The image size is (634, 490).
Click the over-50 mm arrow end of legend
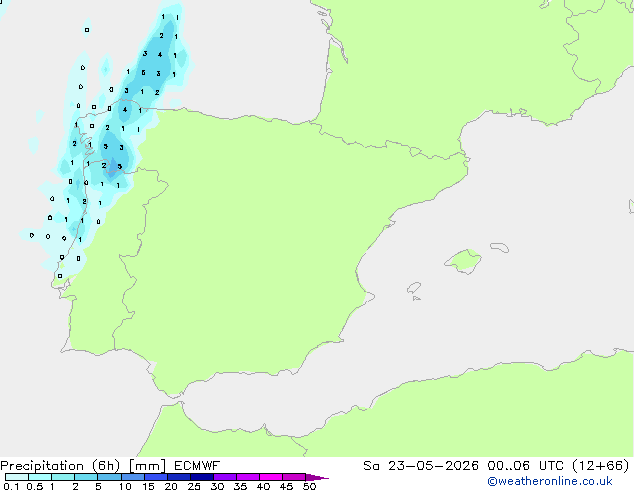pyautogui.click(x=317, y=477)
